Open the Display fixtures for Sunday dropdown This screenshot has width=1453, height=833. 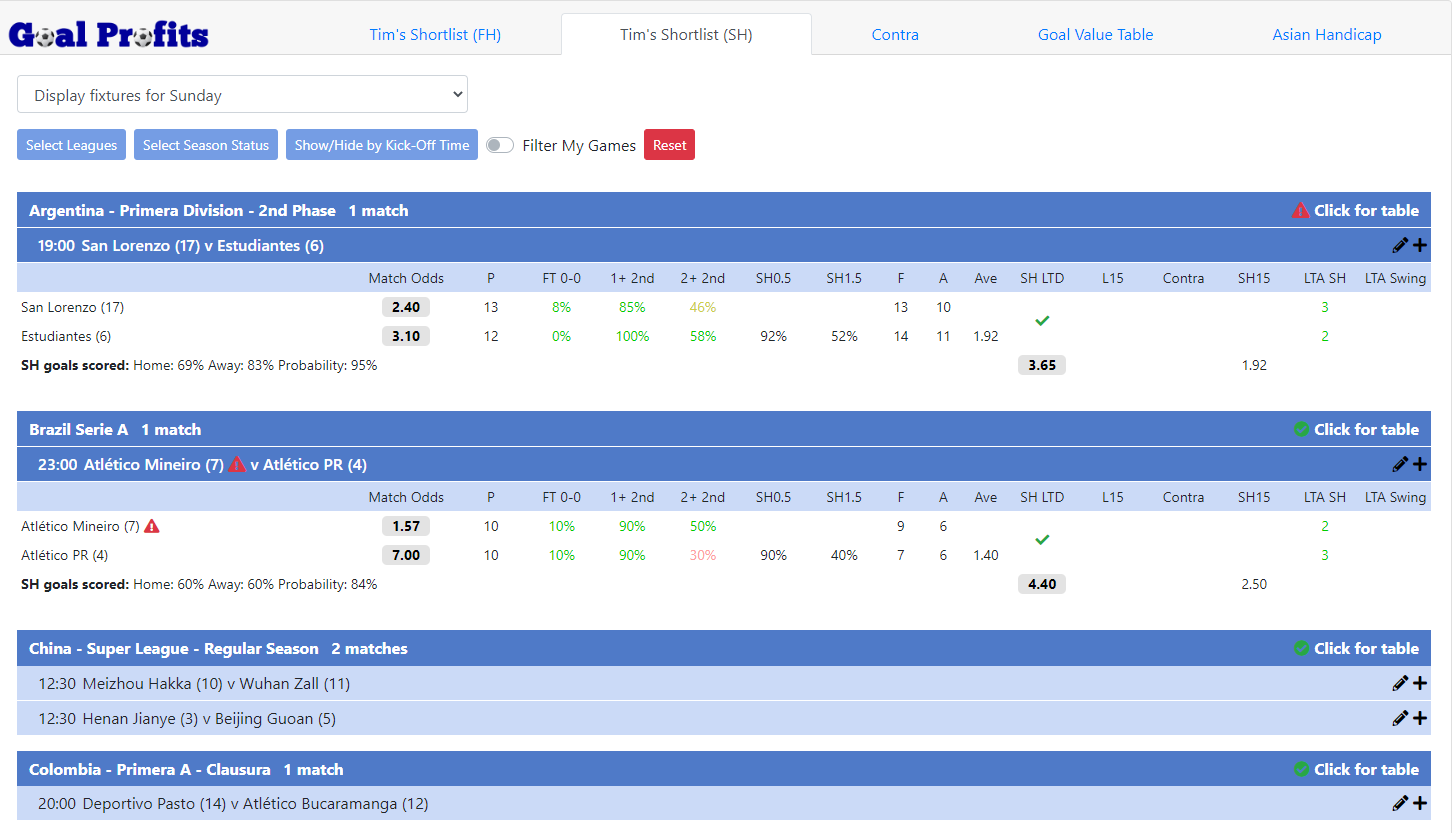tap(242, 95)
